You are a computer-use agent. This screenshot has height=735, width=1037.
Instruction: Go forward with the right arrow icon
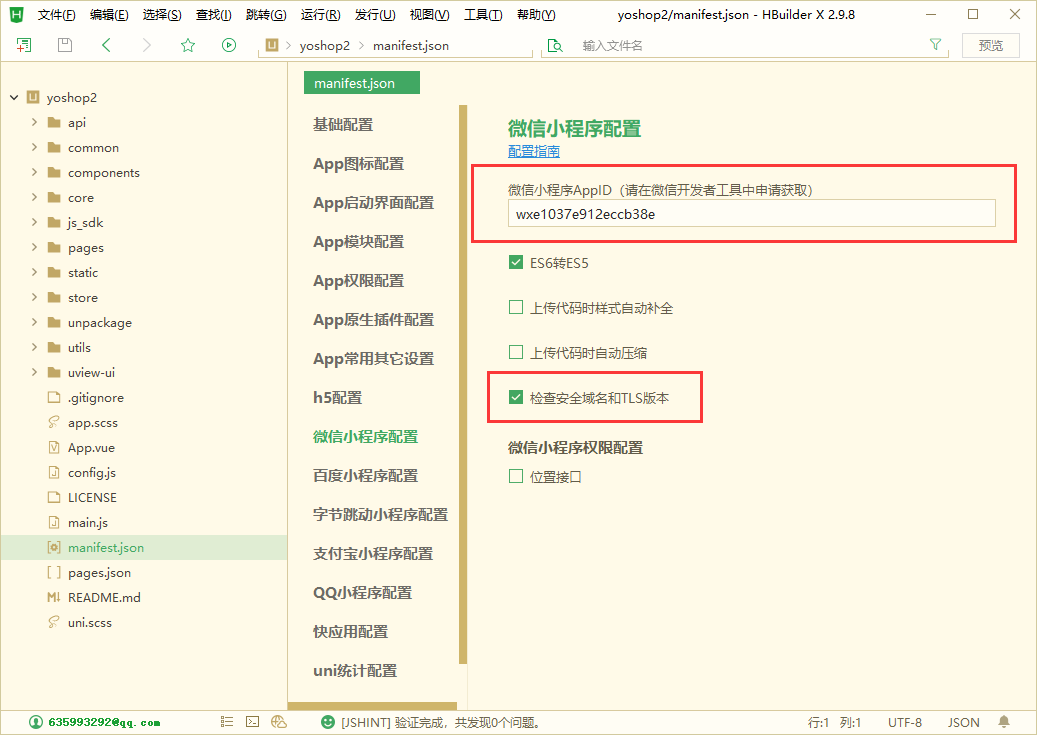[x=147, y=45]
